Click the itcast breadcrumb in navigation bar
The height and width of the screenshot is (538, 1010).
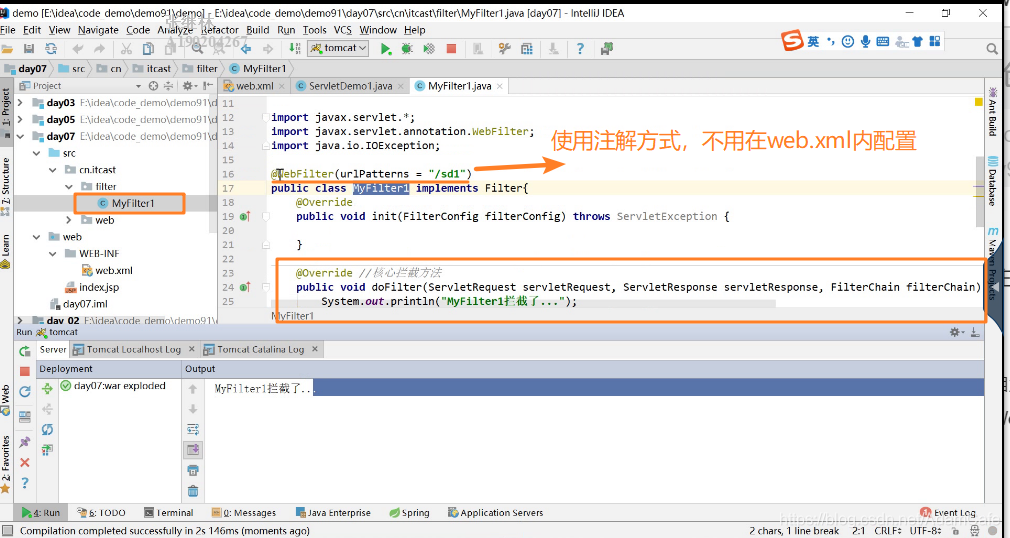click(x=152, y=68)
